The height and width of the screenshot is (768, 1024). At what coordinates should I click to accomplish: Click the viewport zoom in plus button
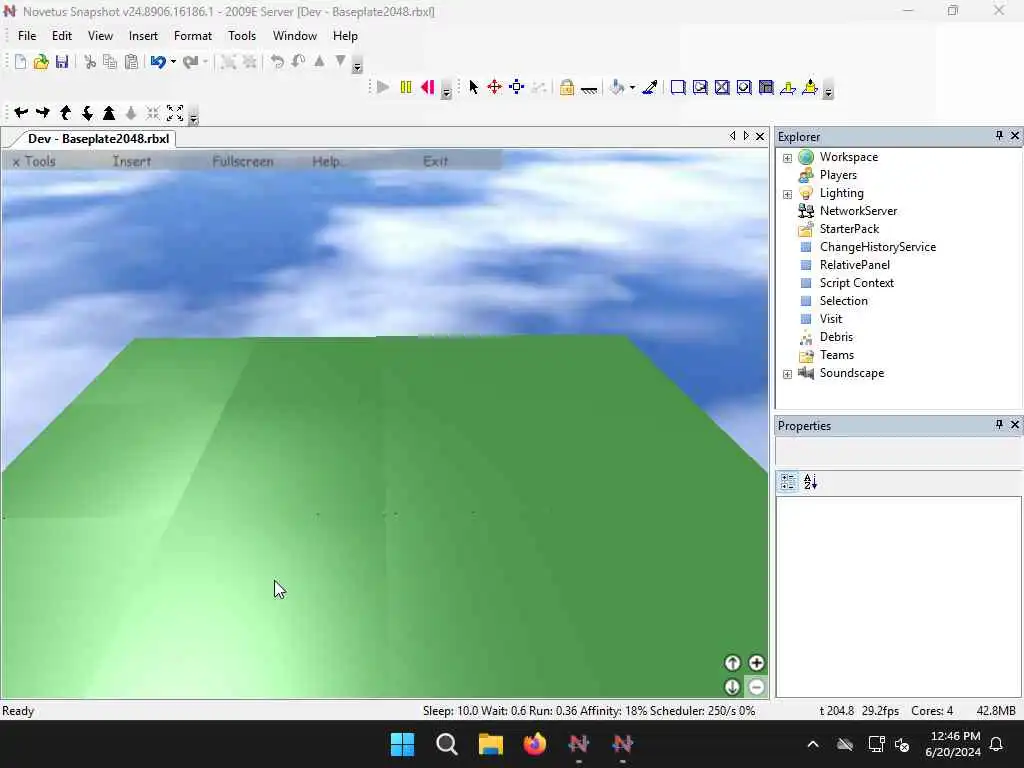pos(756,663)
